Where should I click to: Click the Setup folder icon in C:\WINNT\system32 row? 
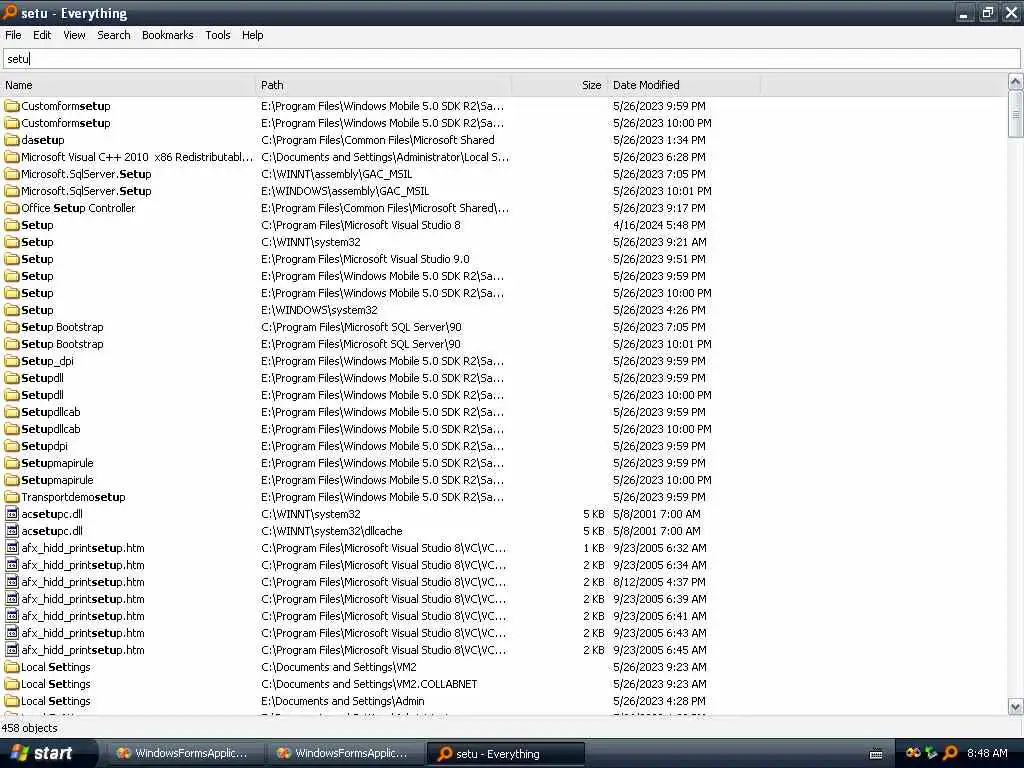(x=12, y=242)
